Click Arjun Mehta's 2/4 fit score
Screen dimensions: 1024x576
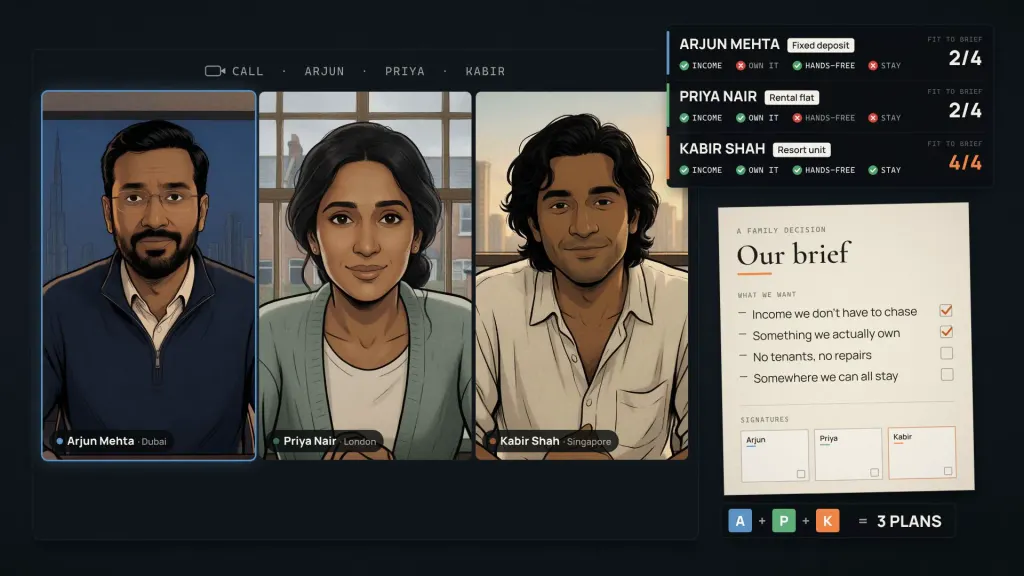[x=965, y=58]
